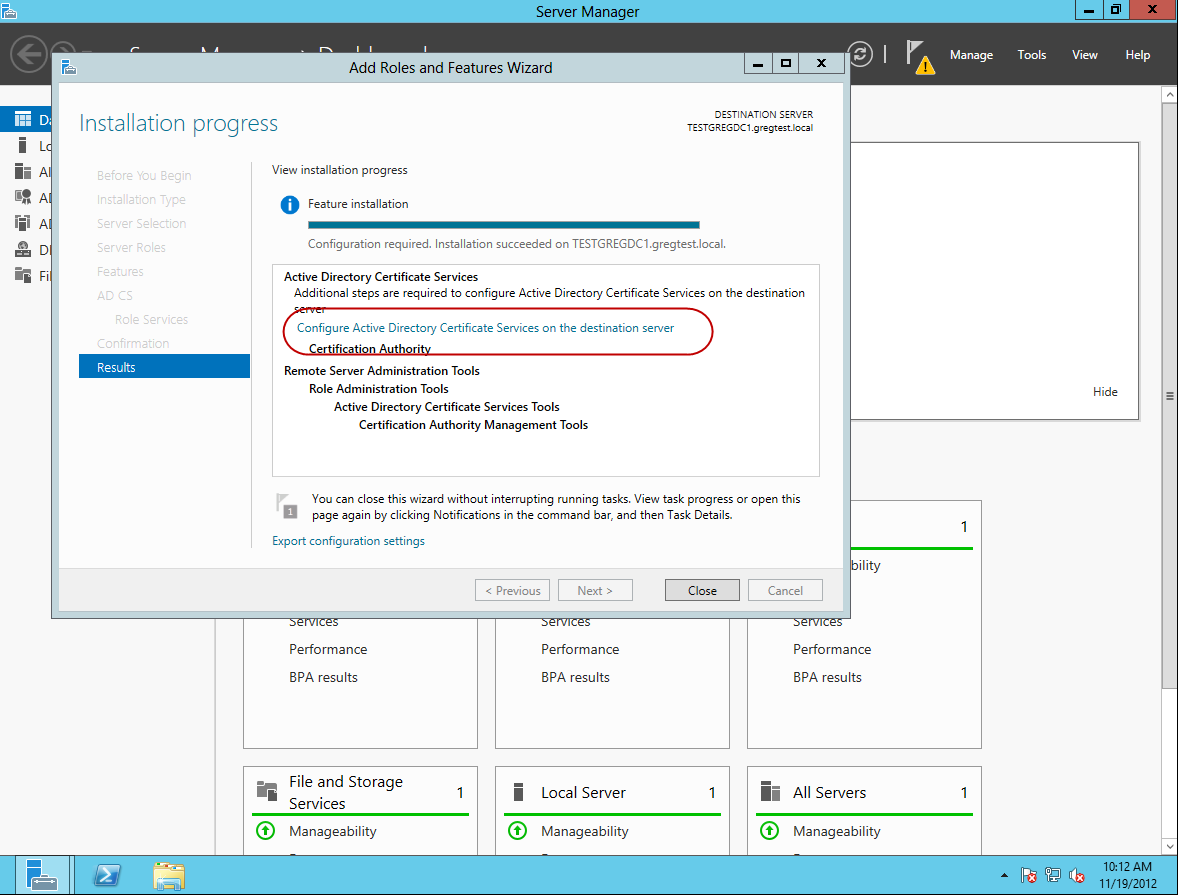Select the Confirmation step in the wizard

[x=133, y=343]
